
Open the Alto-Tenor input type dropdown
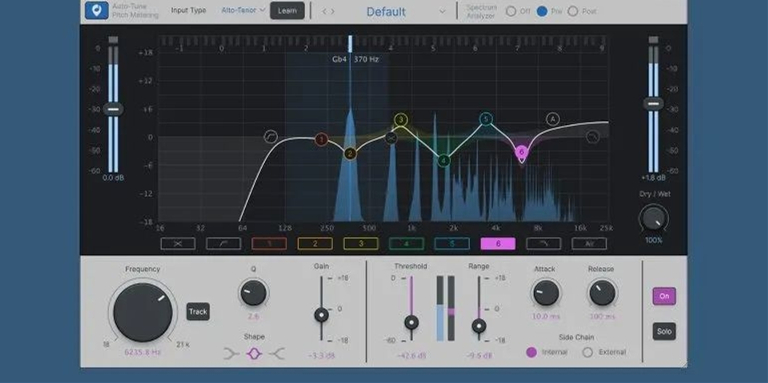(x=243, y=10)
